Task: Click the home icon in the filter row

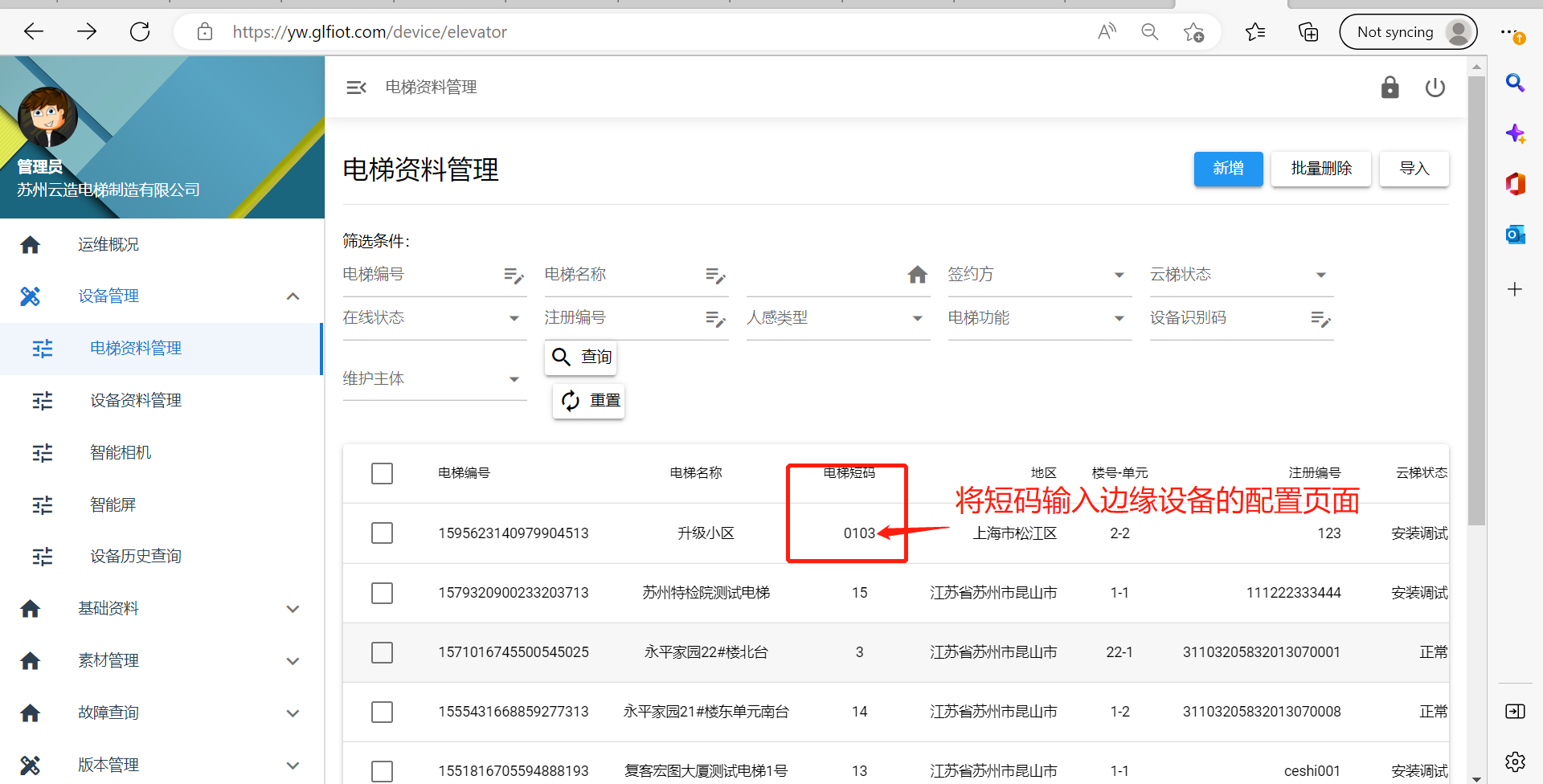Action: [x=917, y=275]
